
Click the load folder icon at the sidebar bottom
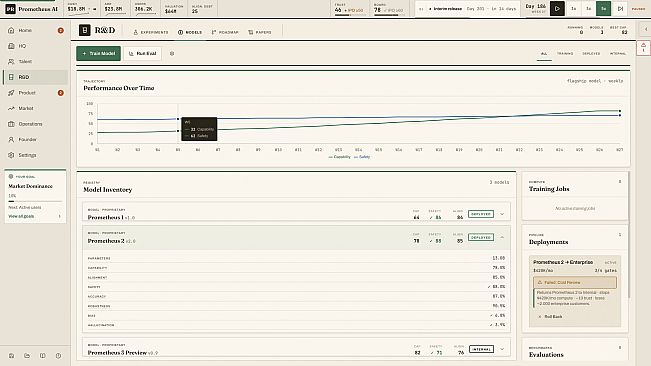[27, 356]
